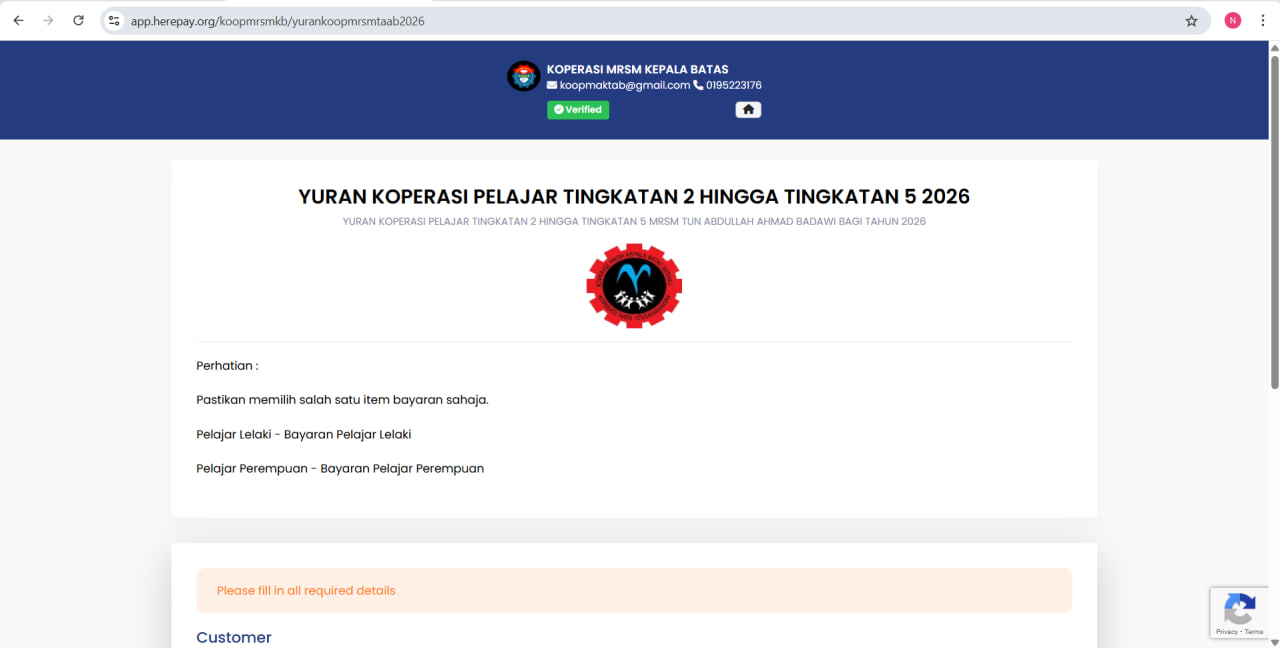Reload the page with the refresh icon
The height and width of the screenshot is (648, 1280).
click(78, 20)
